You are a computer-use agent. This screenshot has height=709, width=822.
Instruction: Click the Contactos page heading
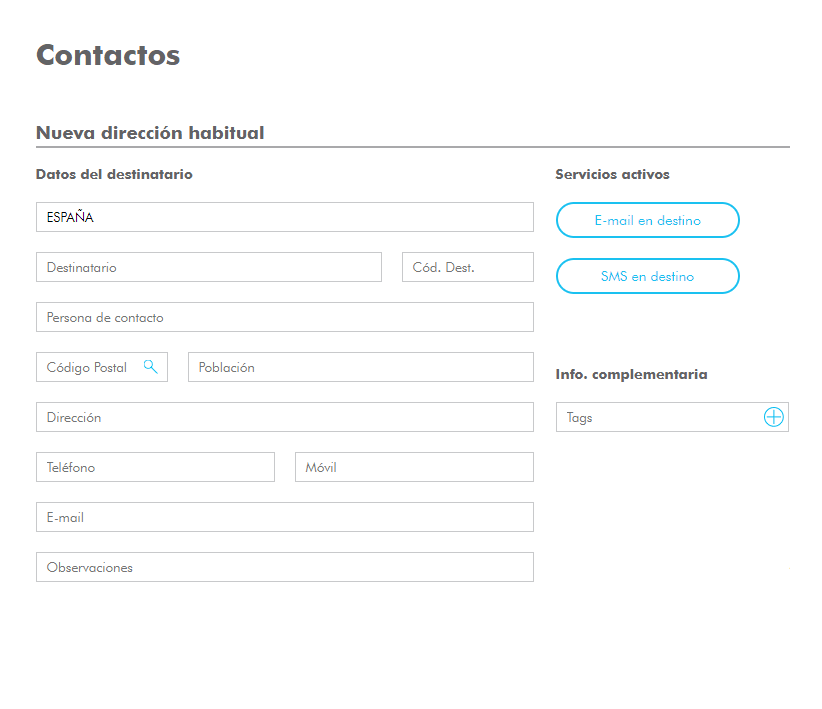click(108, 55)
